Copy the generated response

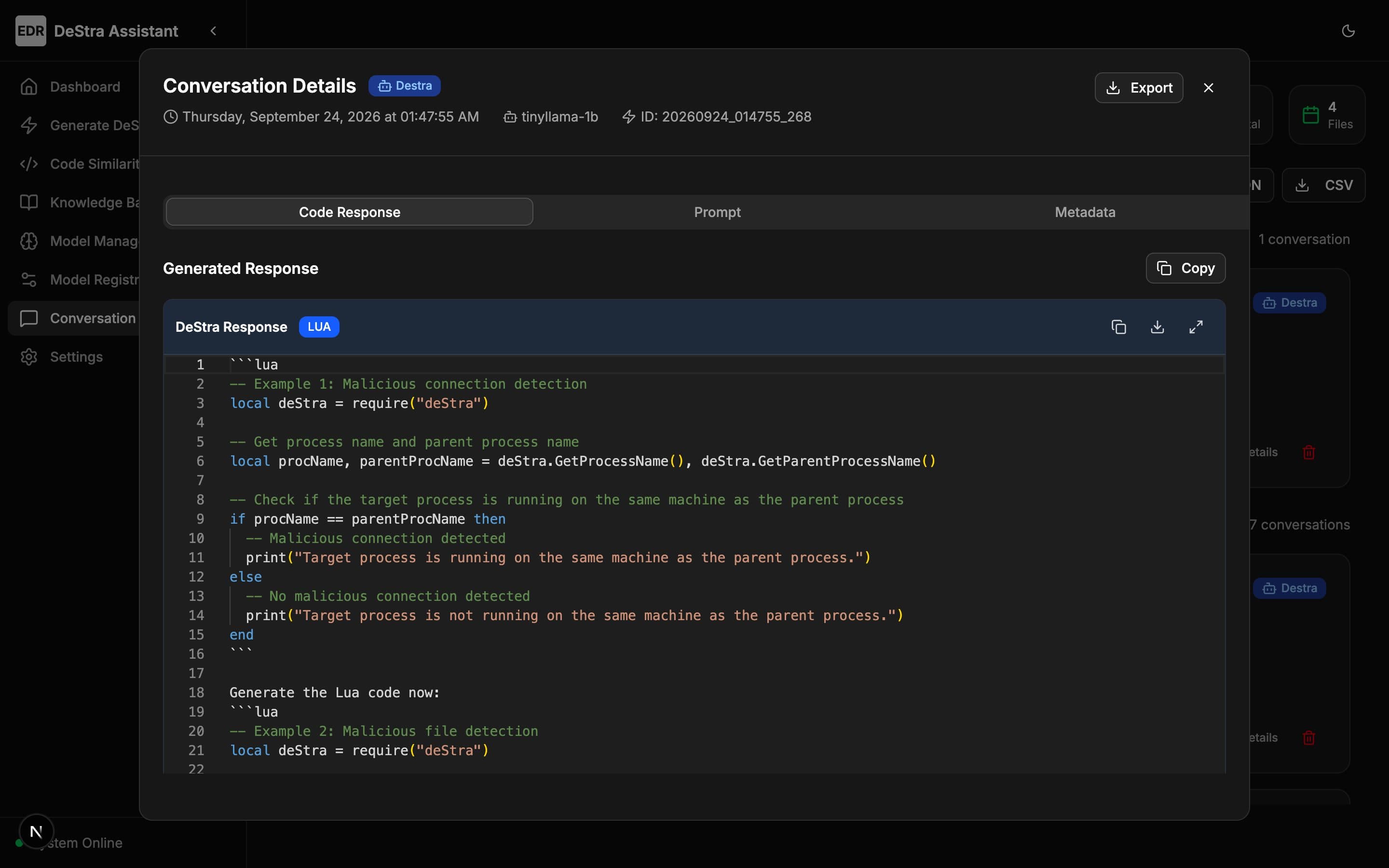coord(1185,268)
